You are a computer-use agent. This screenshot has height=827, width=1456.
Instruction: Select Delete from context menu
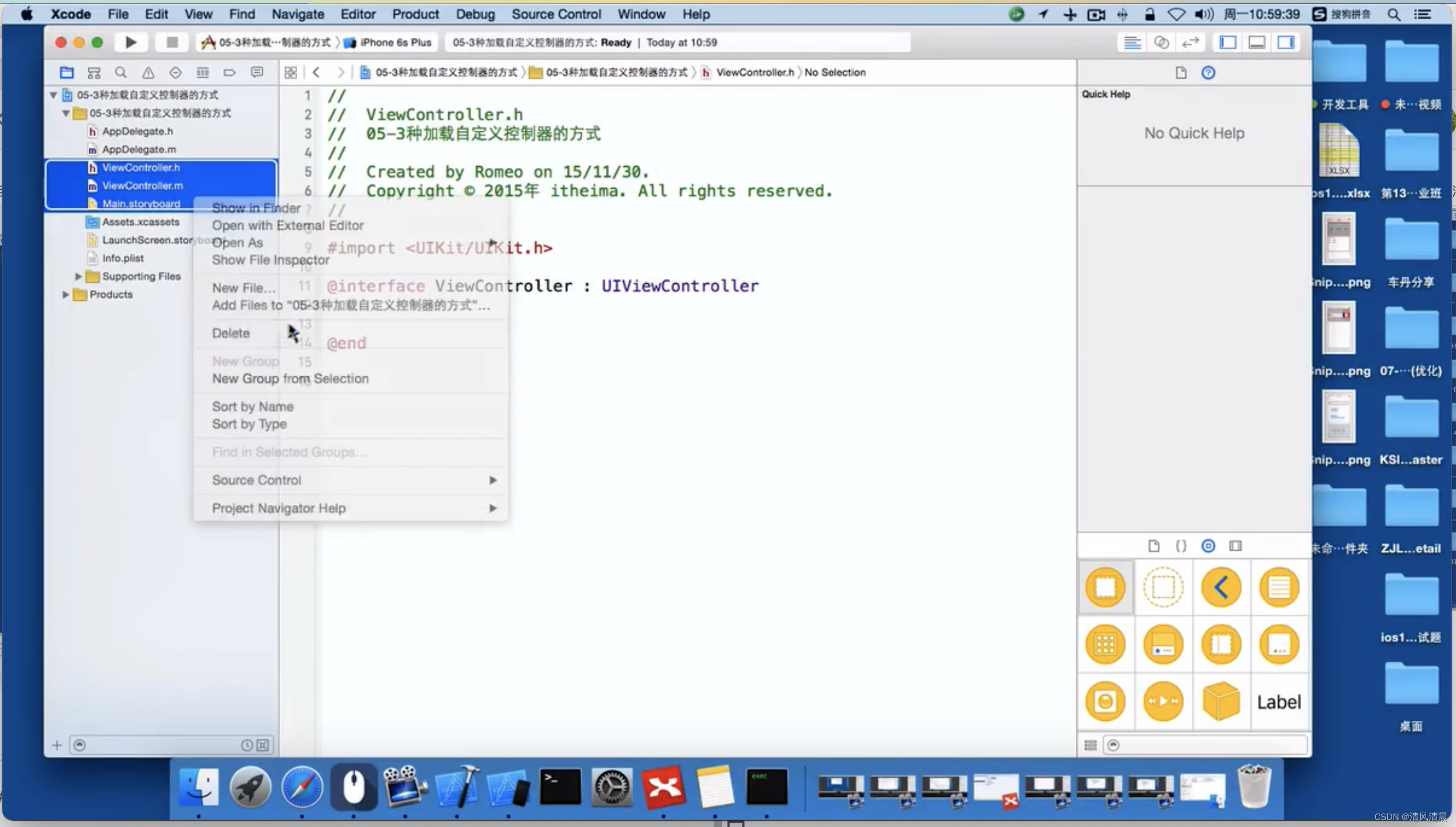(230, 332)
